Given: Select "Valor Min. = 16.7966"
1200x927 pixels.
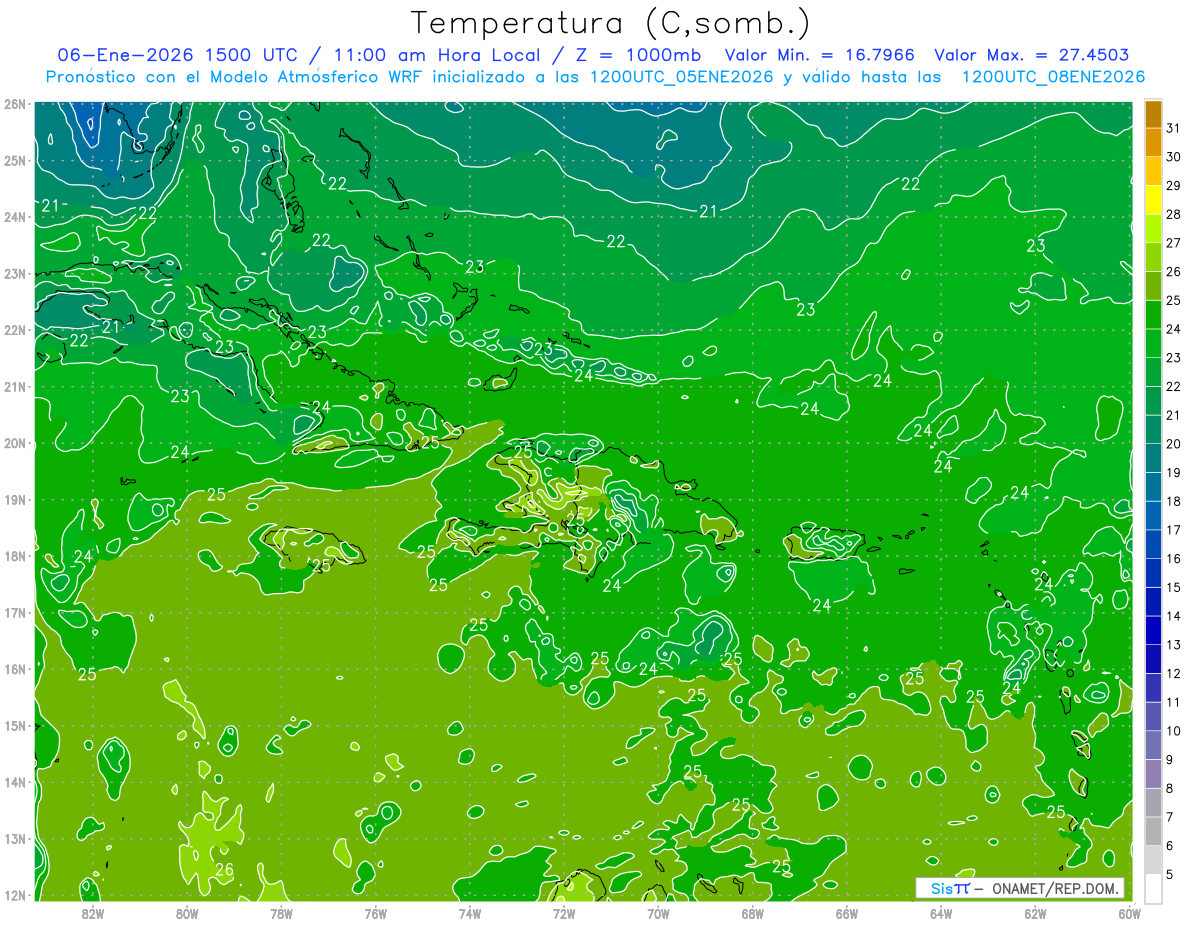Looking at the screenshot, I should point(821,55).
